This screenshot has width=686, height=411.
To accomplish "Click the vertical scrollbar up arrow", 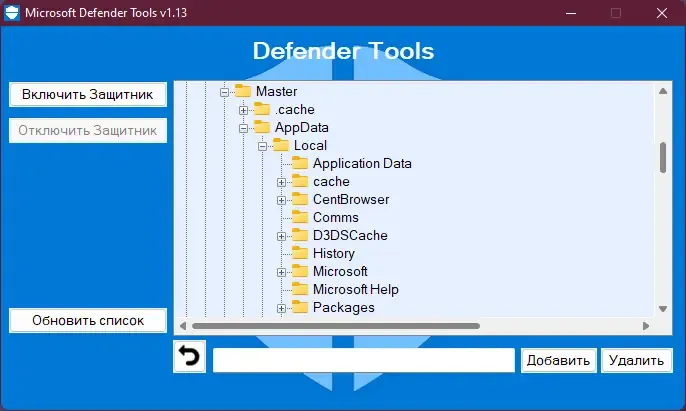I will pyautogui.click(x=663, y=91).
